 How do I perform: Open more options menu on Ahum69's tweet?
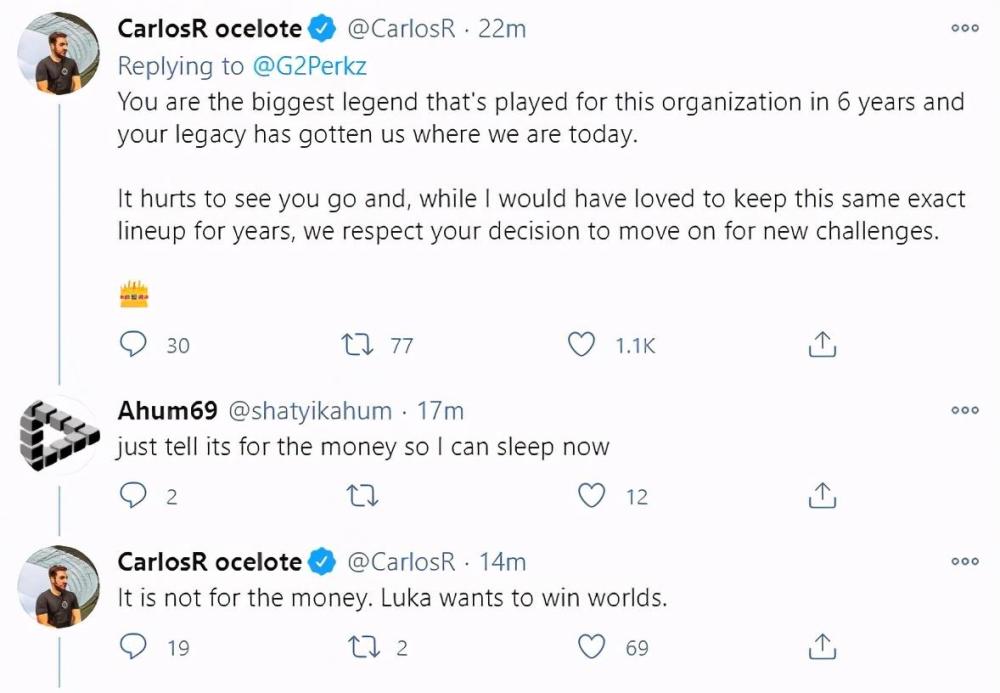pos(964,410)
